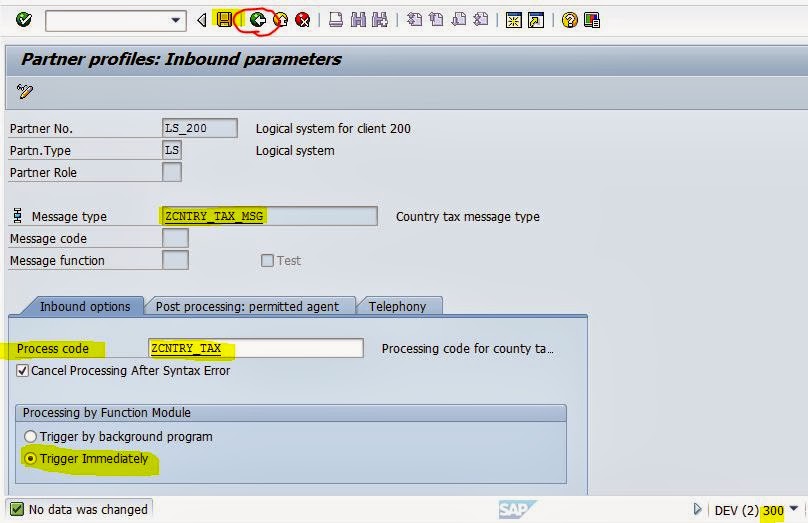Click 'Country tax message type' description

tap(467, 216)
